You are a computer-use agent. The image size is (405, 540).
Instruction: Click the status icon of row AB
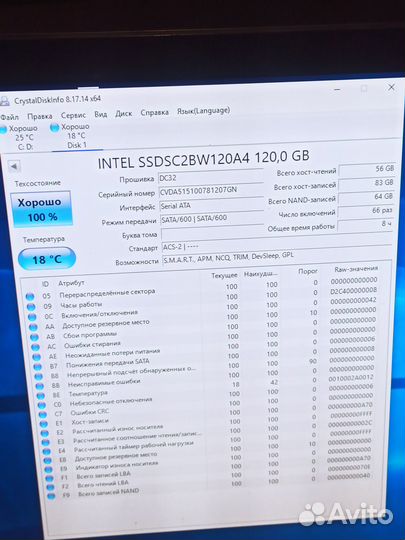coord(34,337)
